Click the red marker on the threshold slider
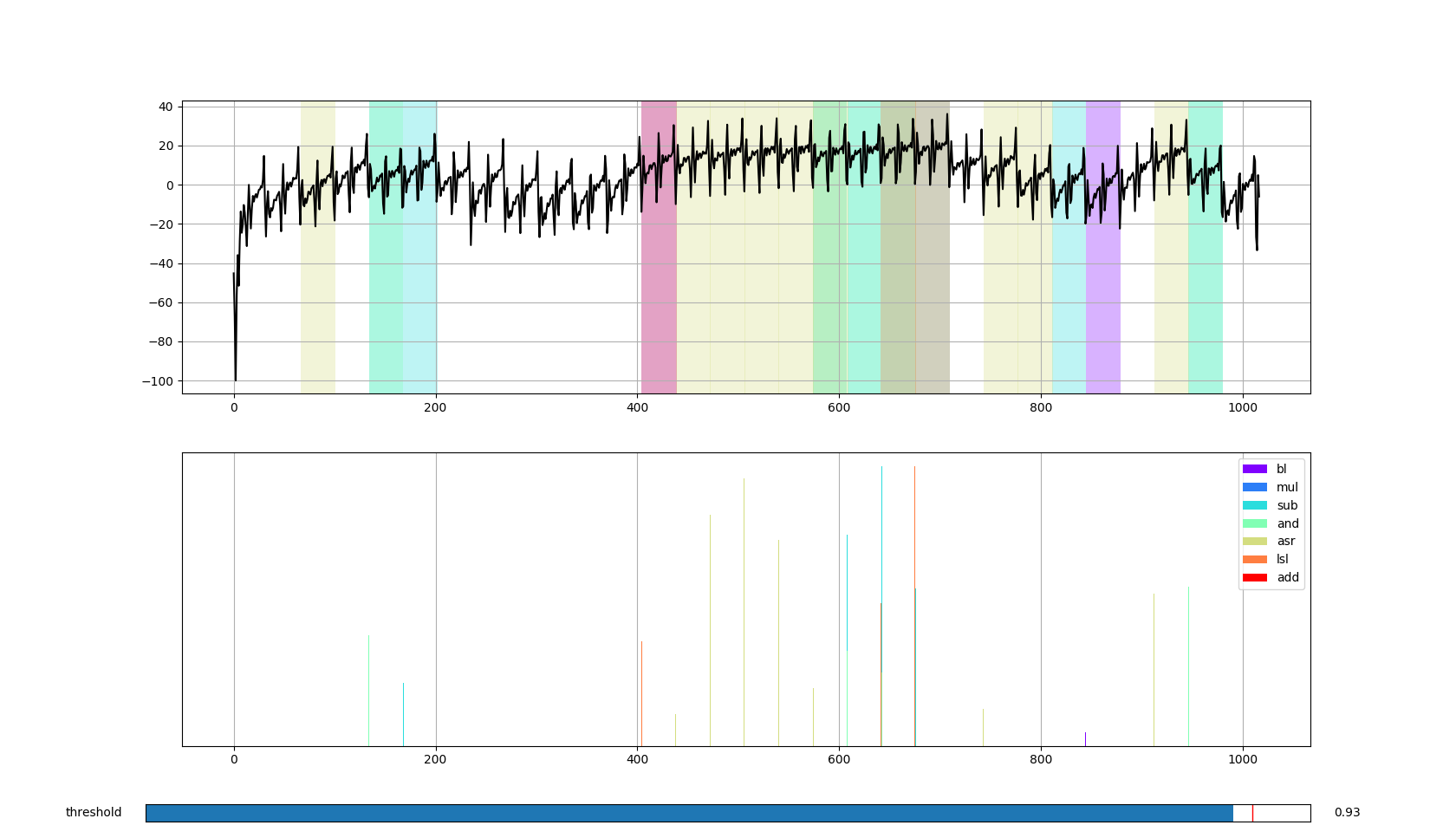Screen dimensions: 1456x838 coord(1253,813)
